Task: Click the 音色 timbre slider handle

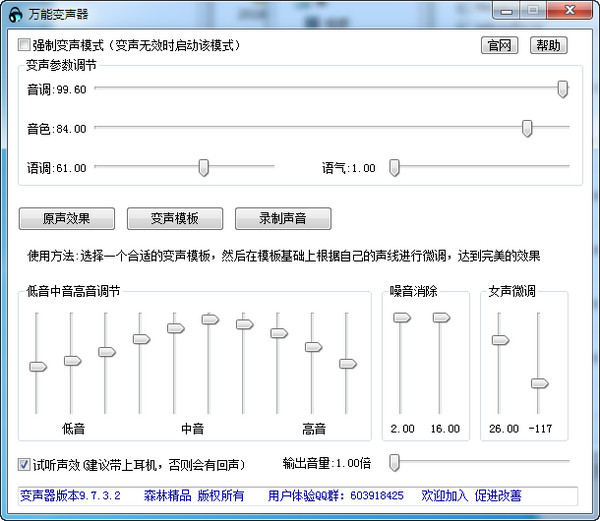Action: [527, 128]
